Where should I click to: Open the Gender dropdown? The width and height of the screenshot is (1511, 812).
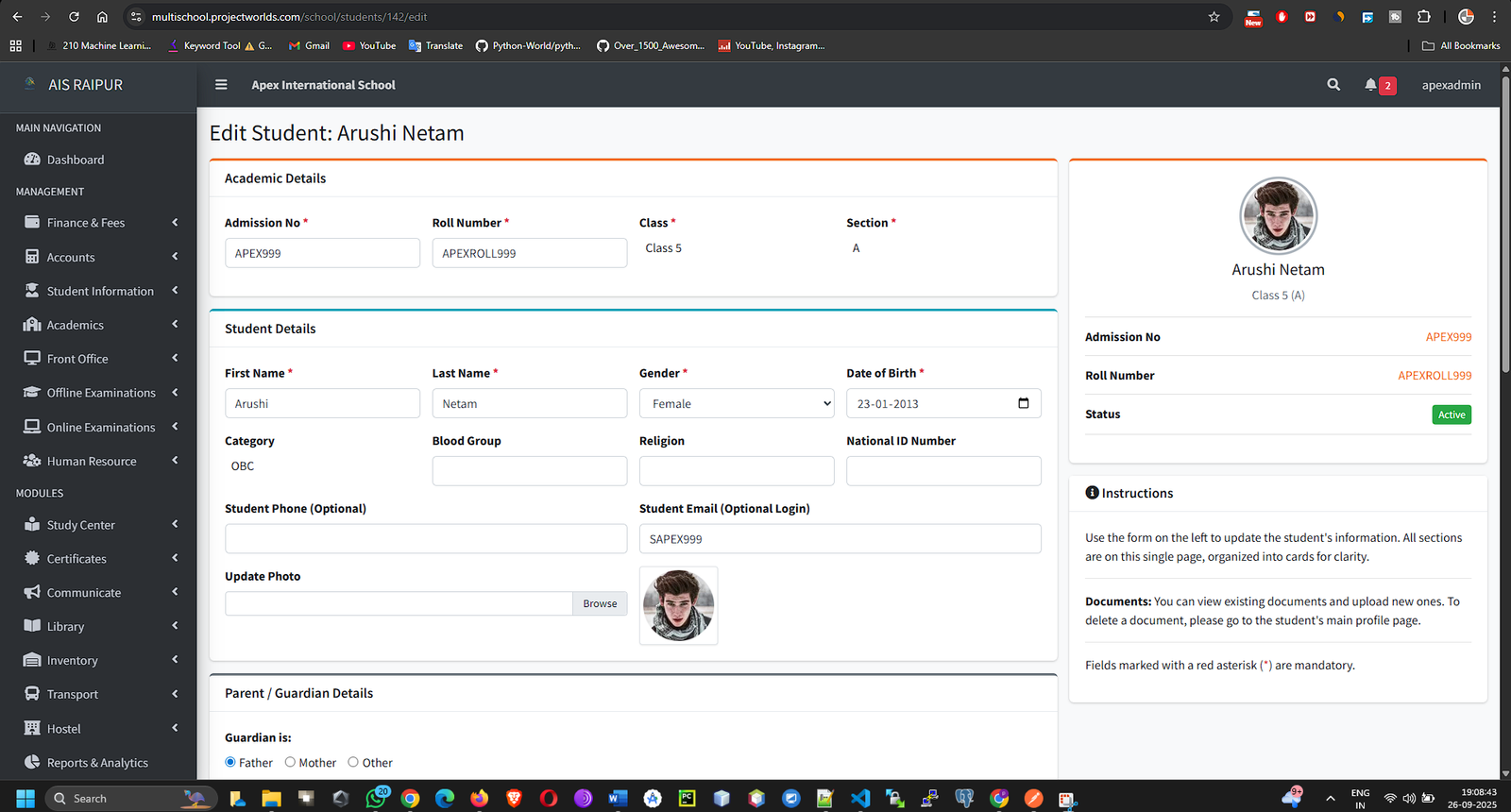pos(737,403)
